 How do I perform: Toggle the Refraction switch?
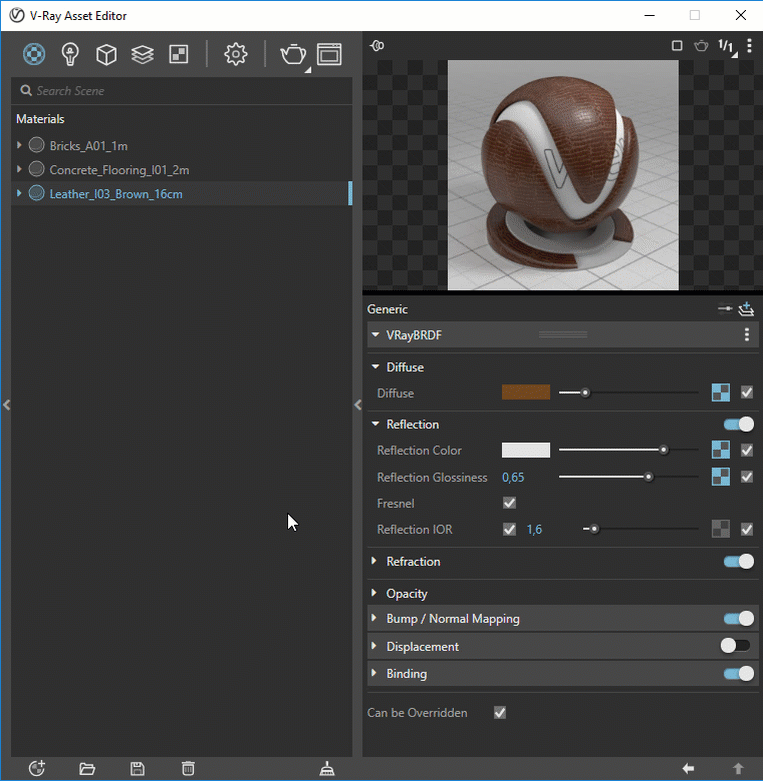(739, 561)
